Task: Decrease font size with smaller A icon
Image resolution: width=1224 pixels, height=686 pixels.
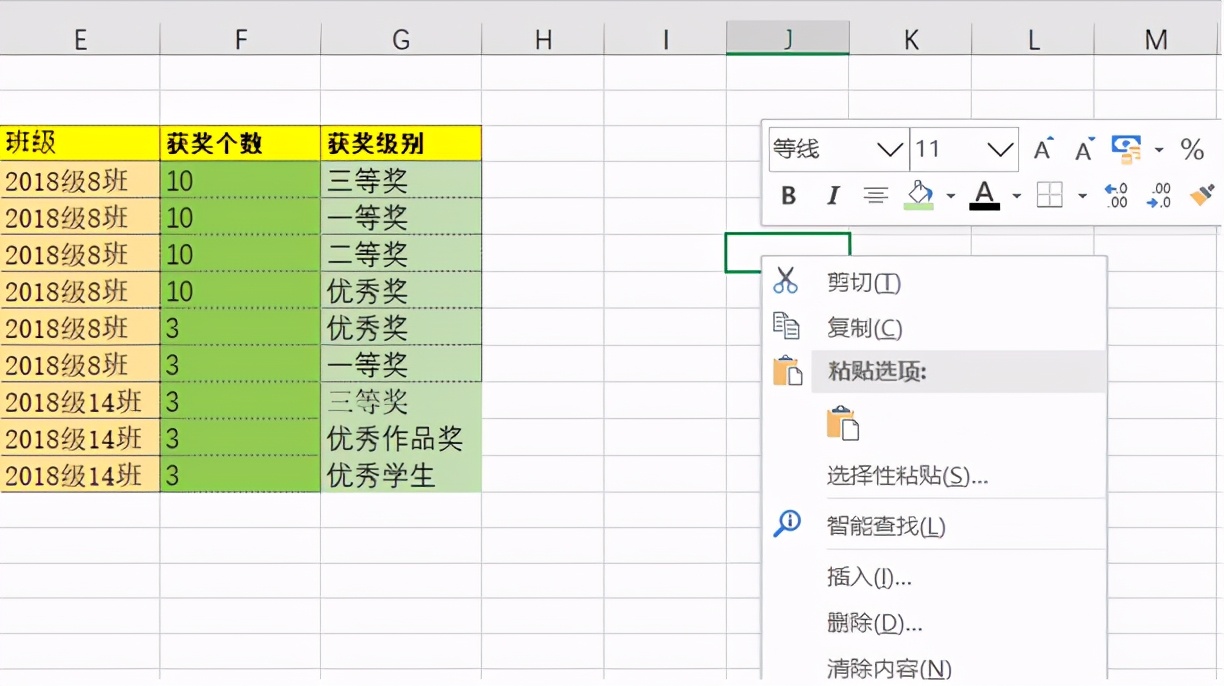Action: (1085, 150)
